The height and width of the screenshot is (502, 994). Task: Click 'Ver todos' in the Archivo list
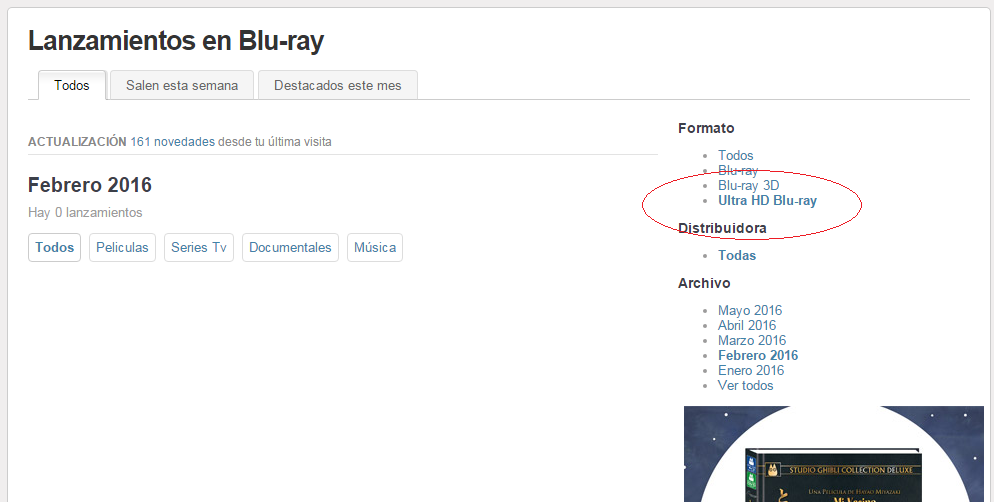pos(745,385)
